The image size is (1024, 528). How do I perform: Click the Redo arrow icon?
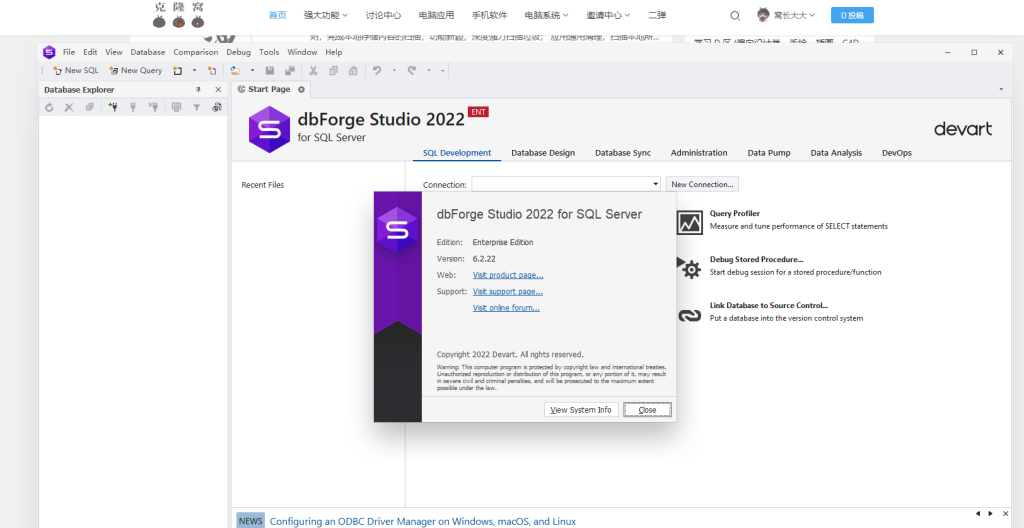[412, 71]
